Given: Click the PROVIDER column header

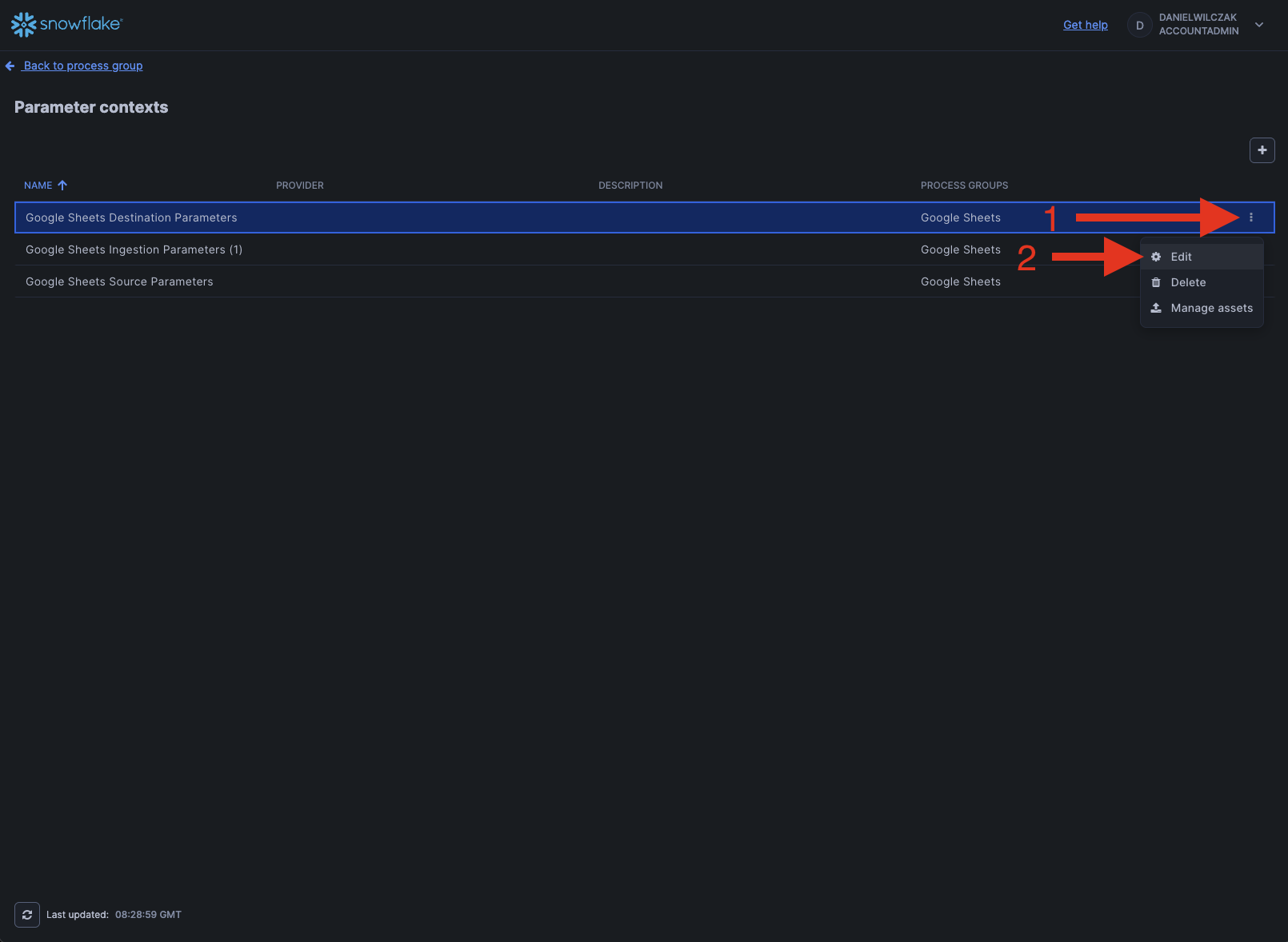Looking at the screenshot, I should coord(300,186).
